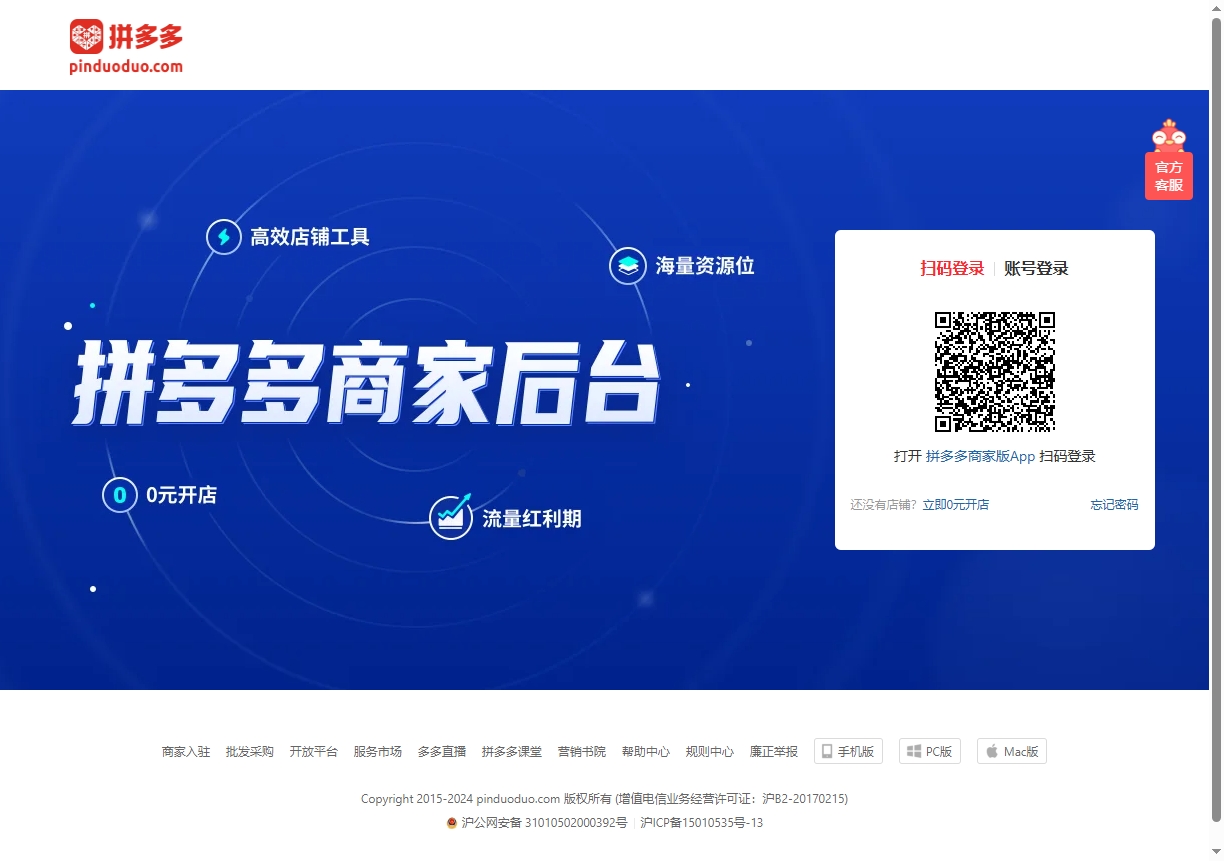Click the copyright text in footer

pyautogui.click(x=605, y=799)
